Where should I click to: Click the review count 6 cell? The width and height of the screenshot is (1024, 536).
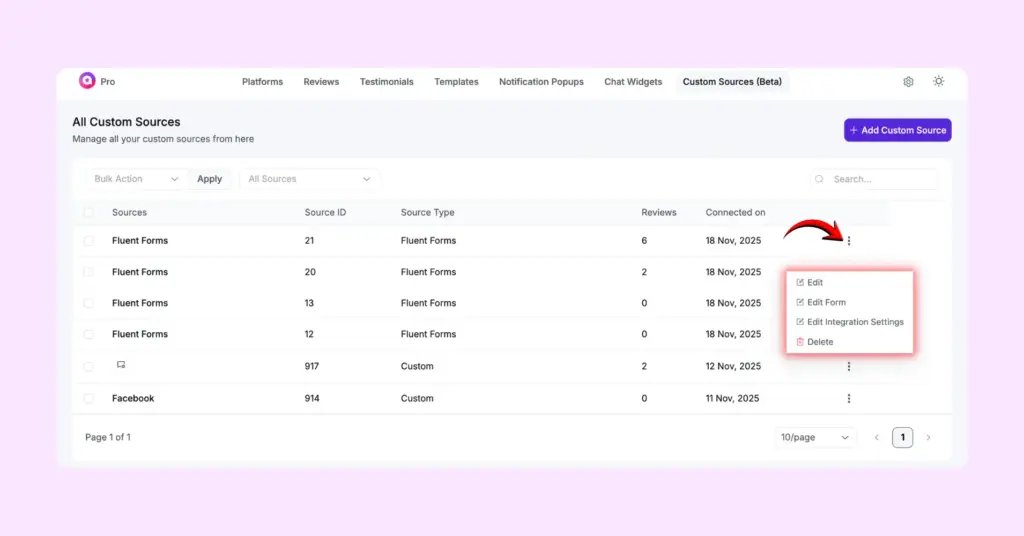pyautogui.click(x=644, y=241)
